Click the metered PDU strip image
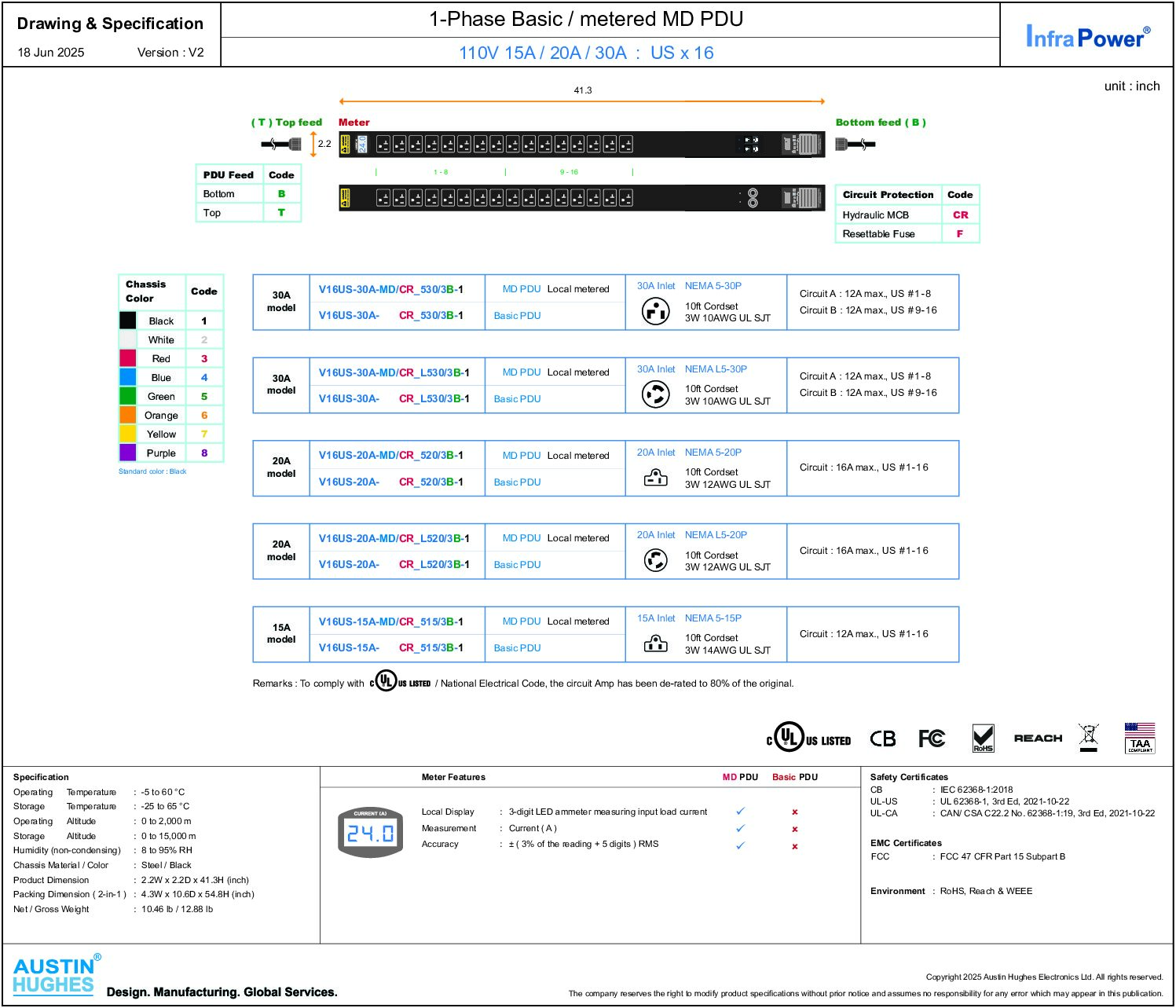The width and height of the screenshot is (1176, 1008). (x=582, y=145)
